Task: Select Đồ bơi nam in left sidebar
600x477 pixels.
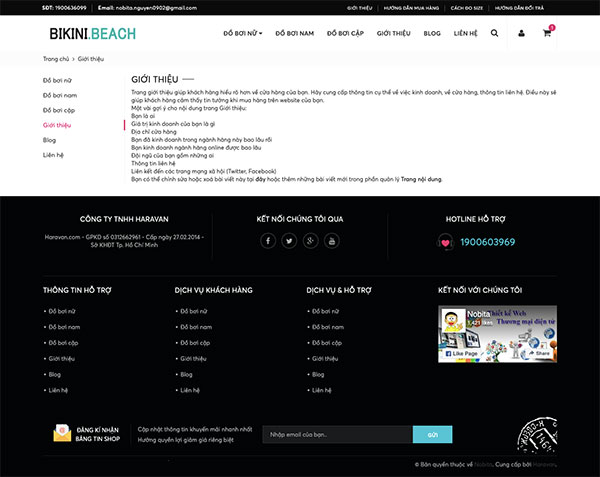Action: pyautogui.click(x=60, y=95)
